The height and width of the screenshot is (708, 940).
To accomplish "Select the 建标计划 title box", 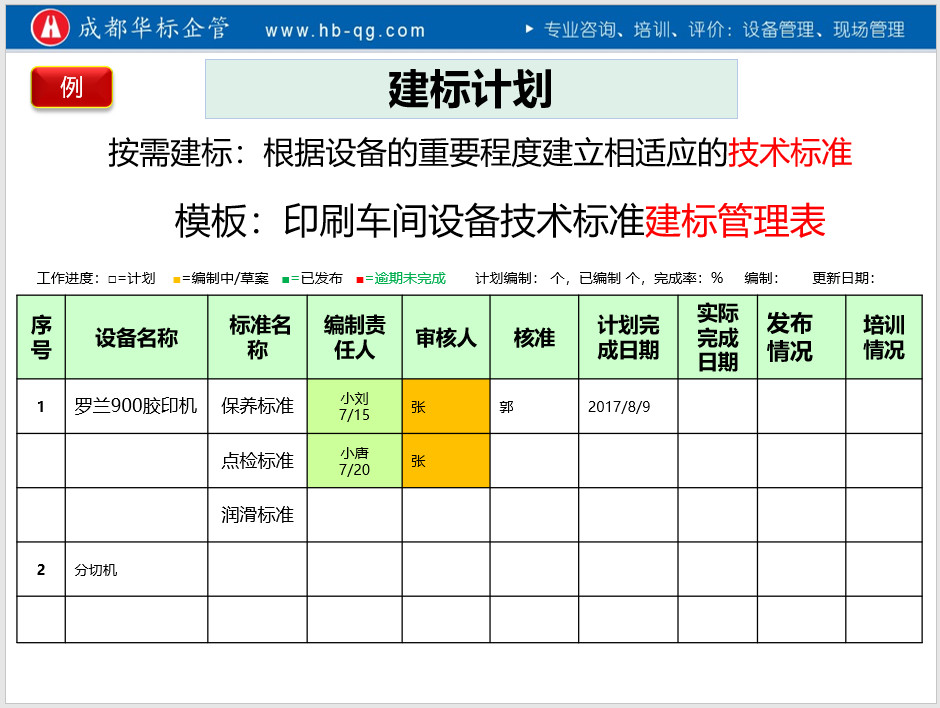I will (x=471, y=89).
